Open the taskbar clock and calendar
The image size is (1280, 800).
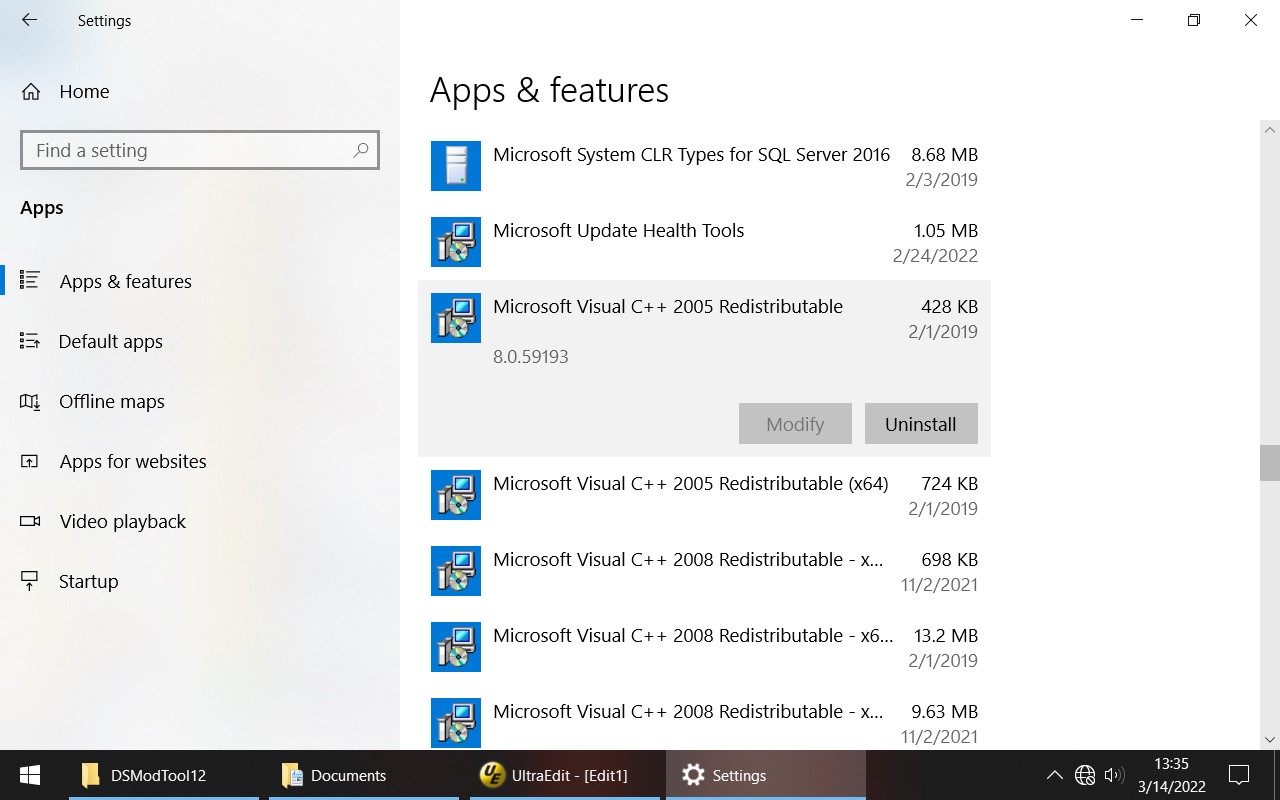click(1171, 775)
